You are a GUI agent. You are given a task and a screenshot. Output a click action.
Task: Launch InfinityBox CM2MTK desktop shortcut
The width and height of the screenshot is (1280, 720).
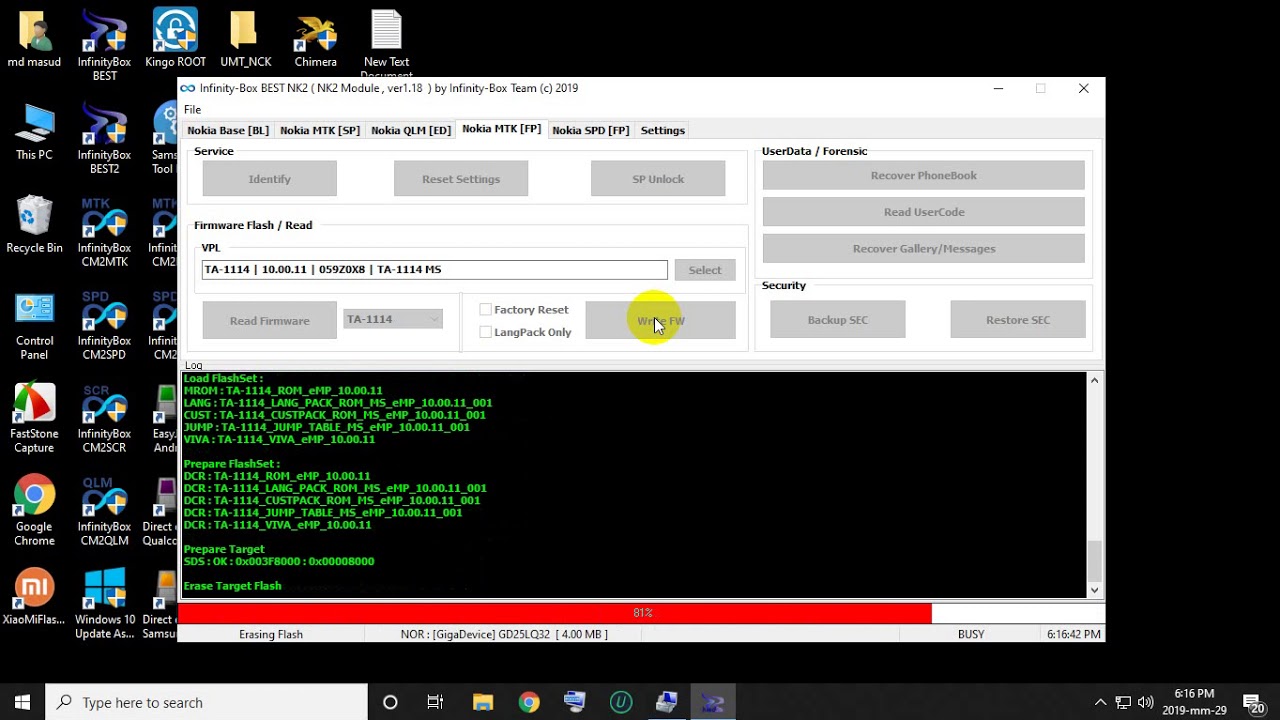click(104, 231)
